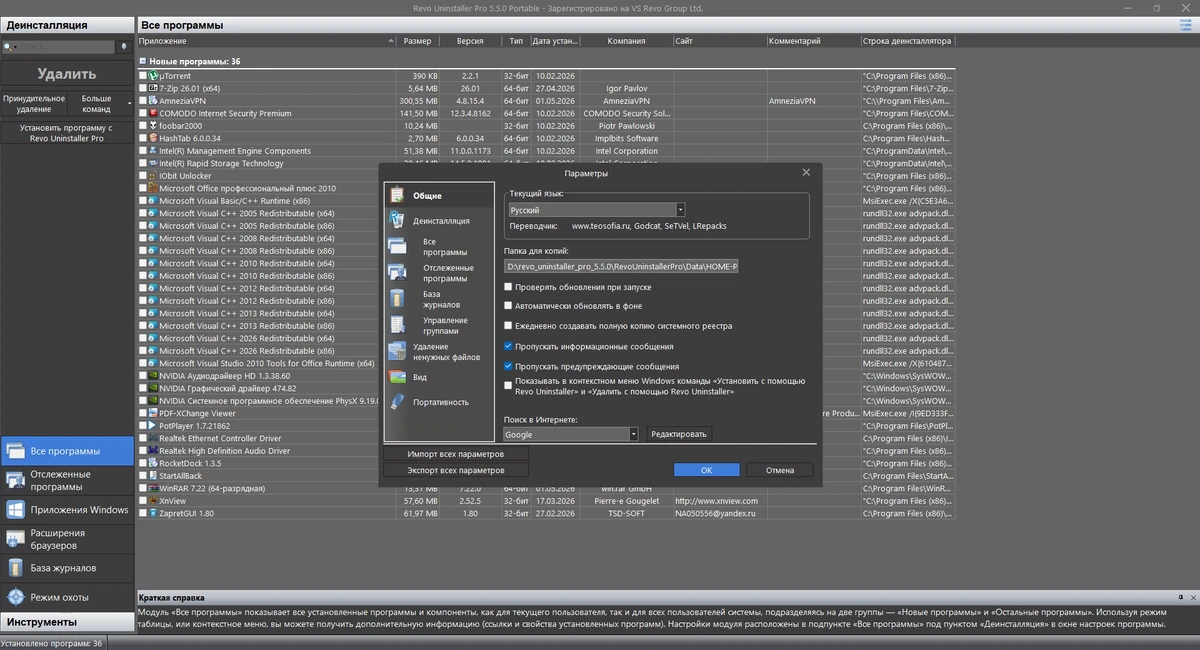Uncheck Пропускать информационные сообщения
Viewport: 1200px width, 650px height.
pyautogui.click(x=509, y=346)
